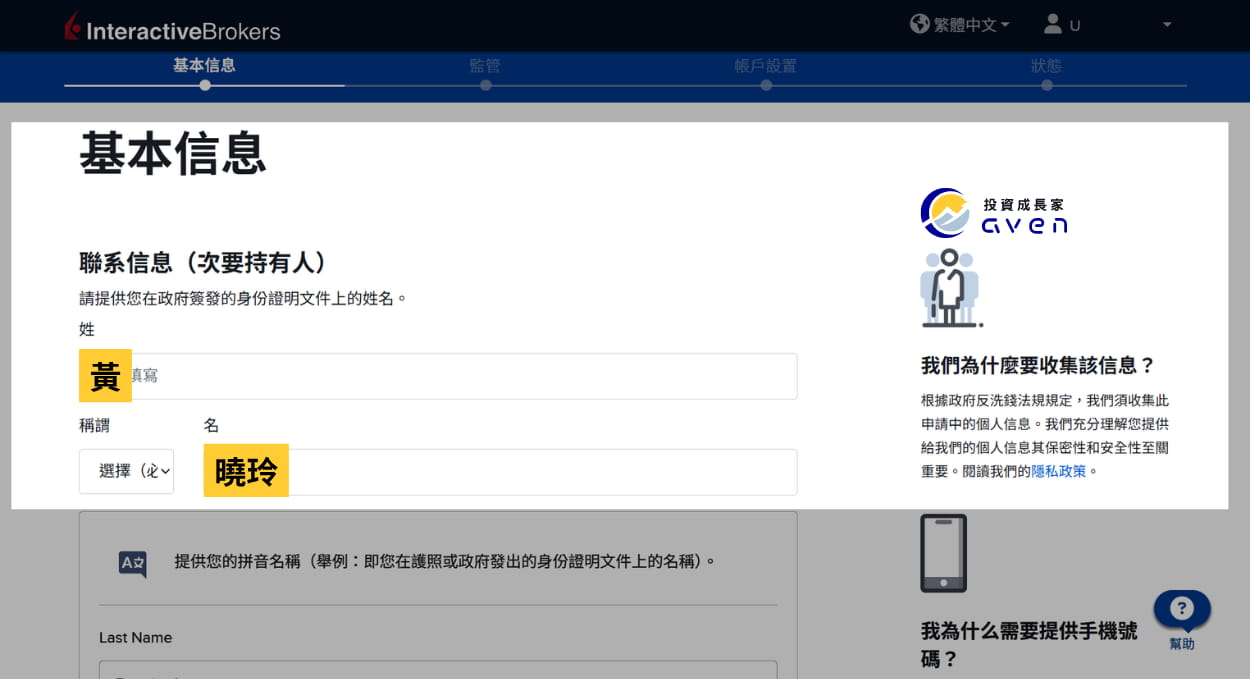Image resolution: width=1250 pixels, height=679 pixels.
Task: Open the 狀態 step
Action: (x=1046, y=65)
